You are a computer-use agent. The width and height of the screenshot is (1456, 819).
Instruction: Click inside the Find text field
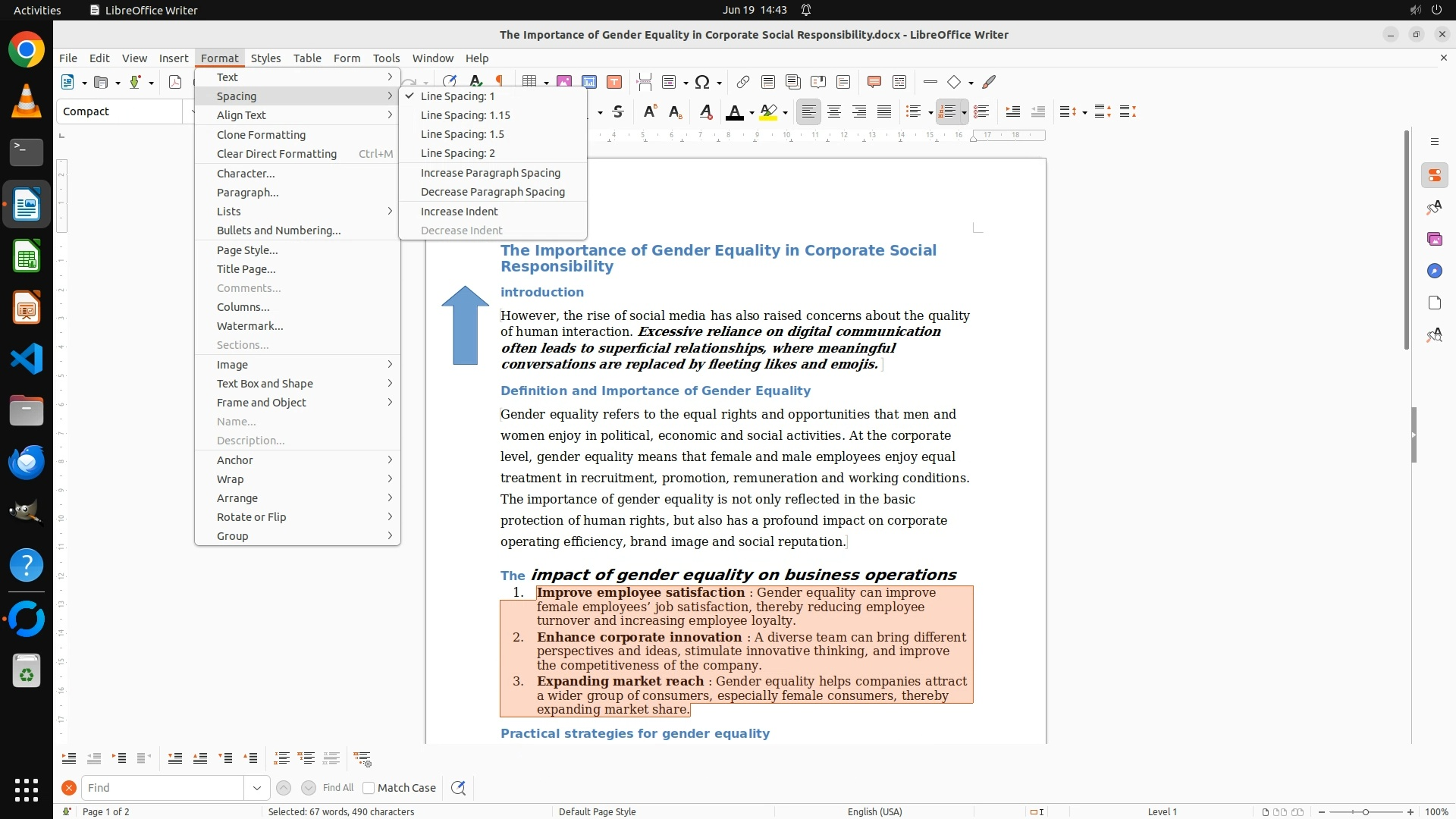[163, 788]
